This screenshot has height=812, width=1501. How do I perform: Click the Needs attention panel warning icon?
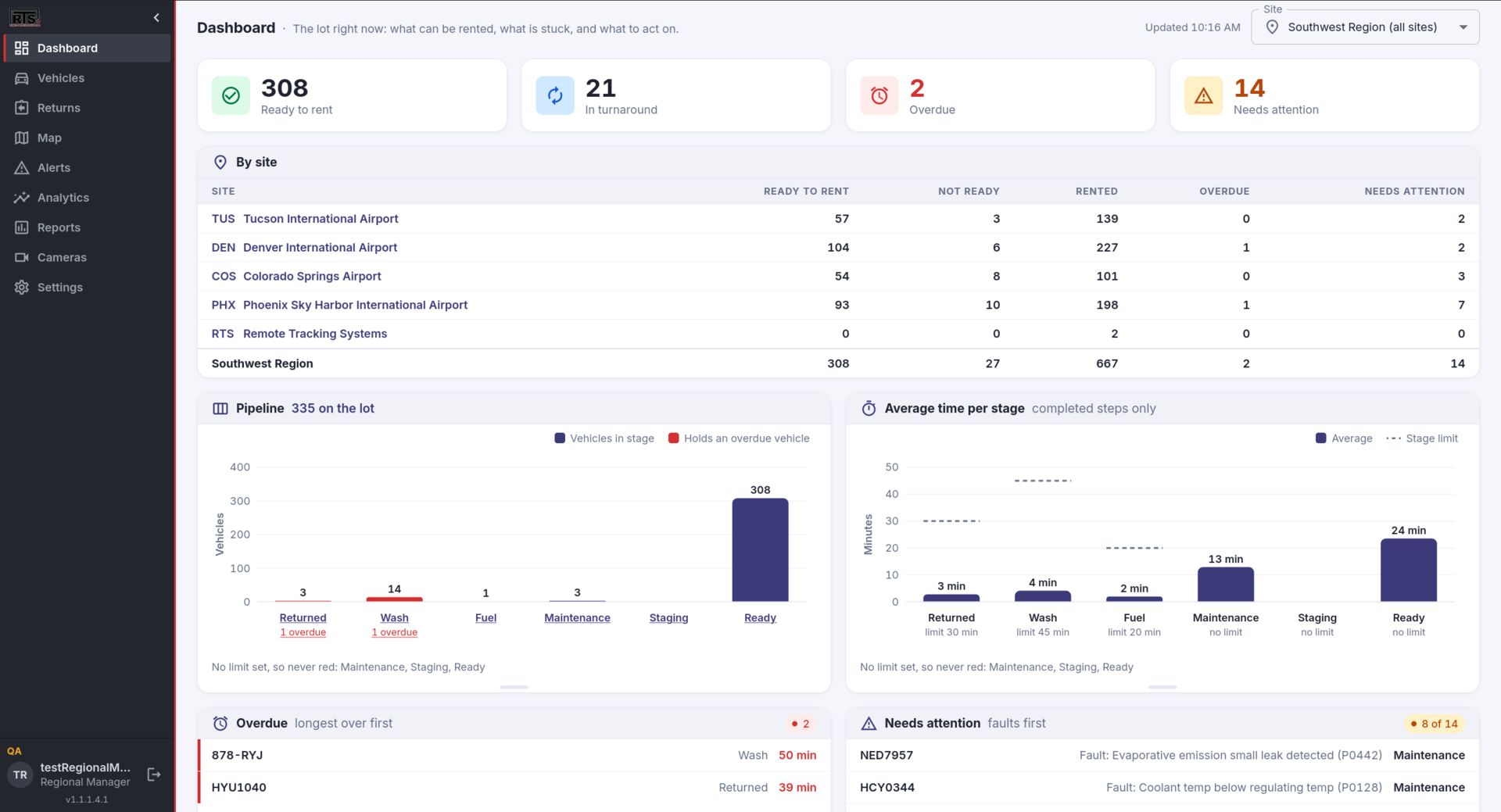(x=869, y=724)
